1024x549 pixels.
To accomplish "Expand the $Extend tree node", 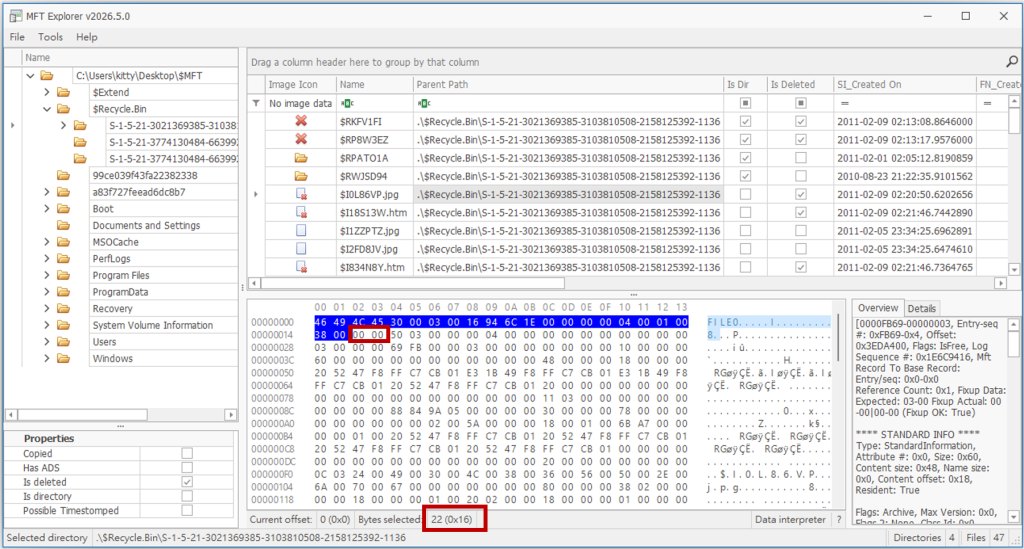I will [47, 92].
